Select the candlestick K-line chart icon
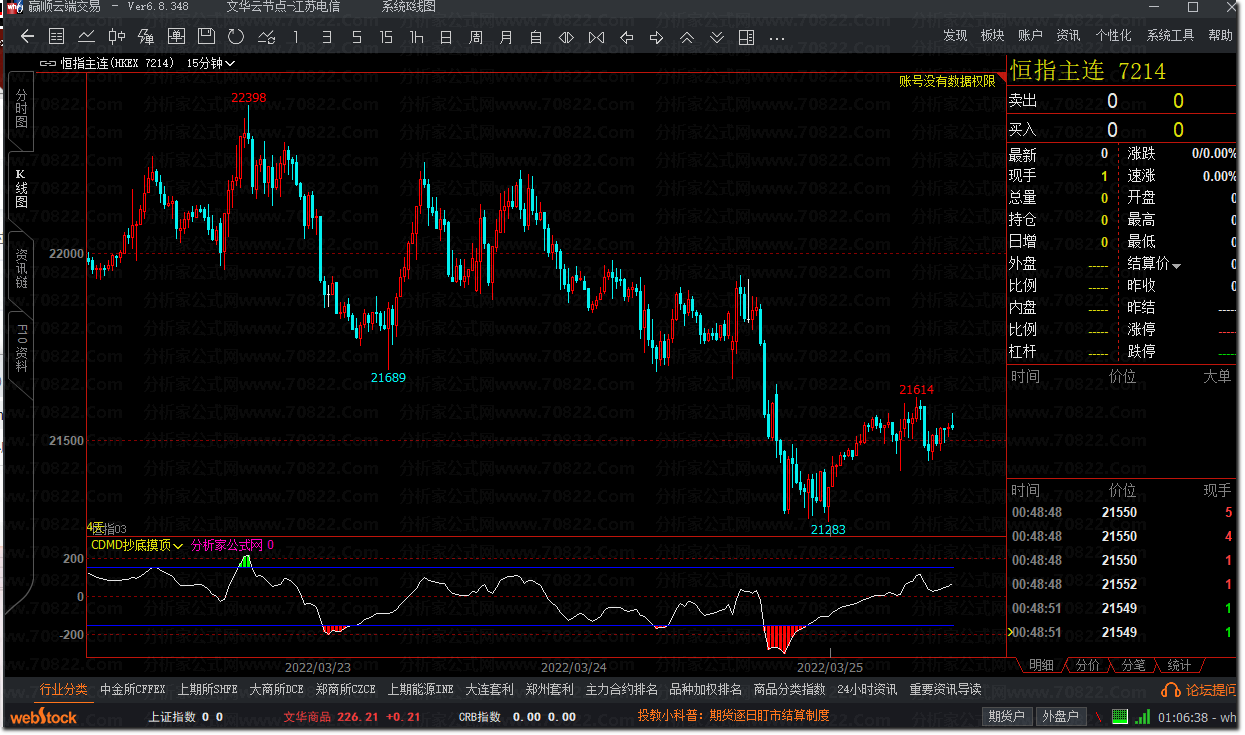The image size is (1245, 735). point(117,37)
